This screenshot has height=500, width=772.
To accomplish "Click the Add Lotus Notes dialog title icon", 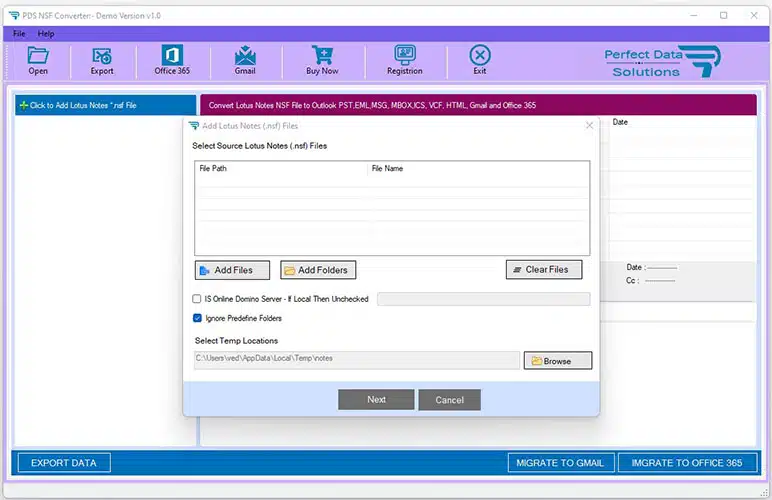I will click(x=194, y=125).
